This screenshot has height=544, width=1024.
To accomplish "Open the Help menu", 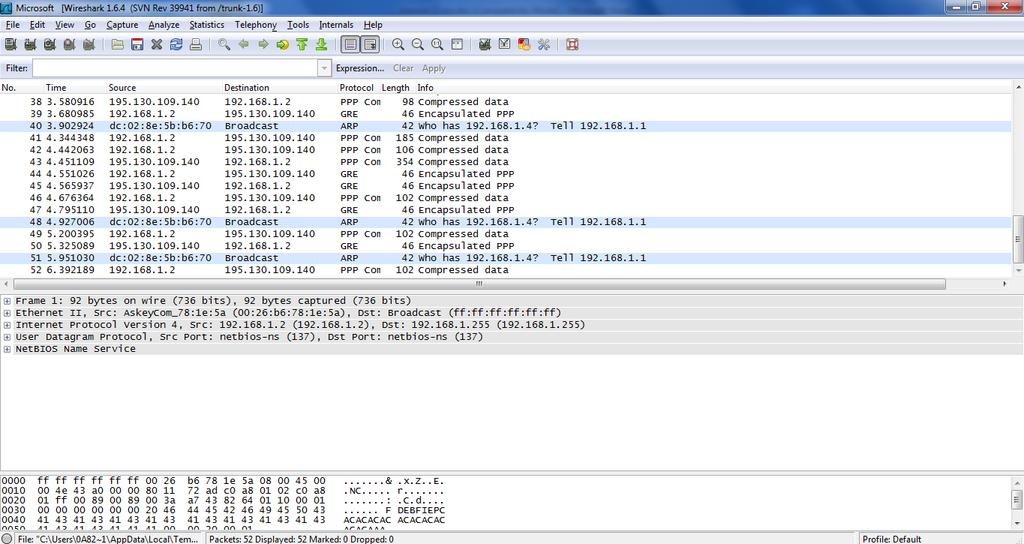I will click(373, 25).
